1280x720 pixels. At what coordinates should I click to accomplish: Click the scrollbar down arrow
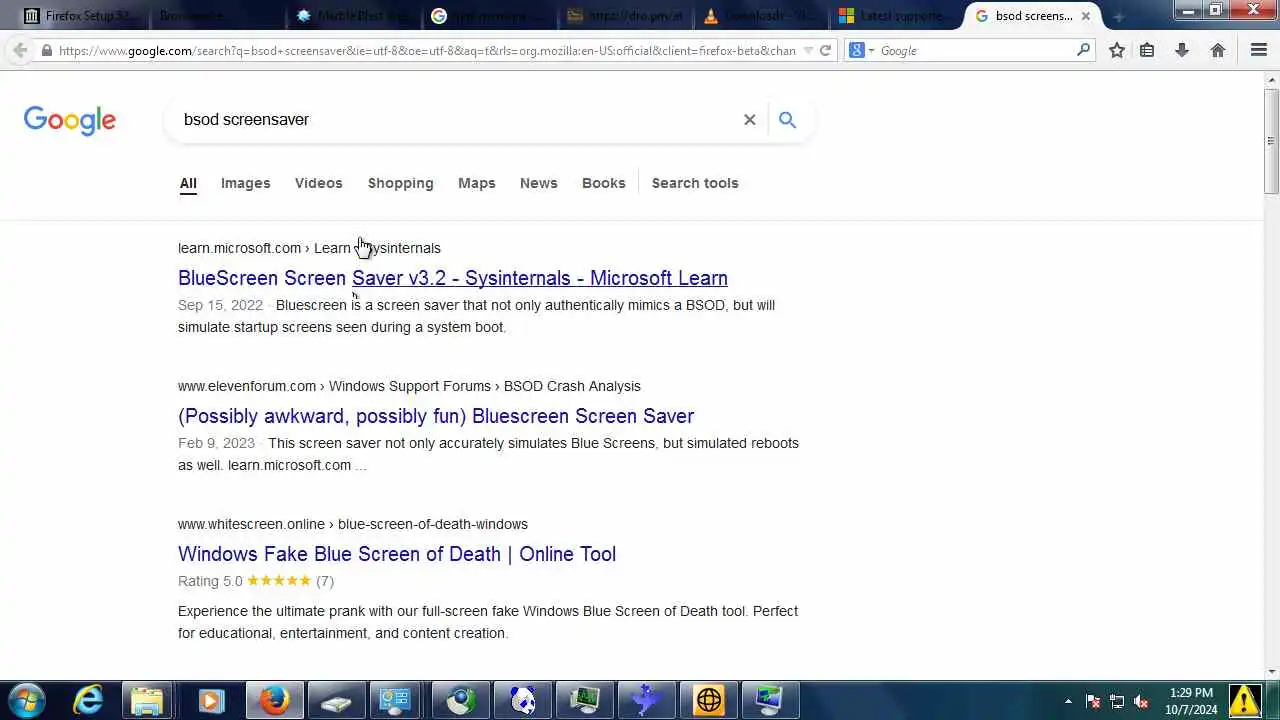pyautogui.click(x=1271, y=672)
